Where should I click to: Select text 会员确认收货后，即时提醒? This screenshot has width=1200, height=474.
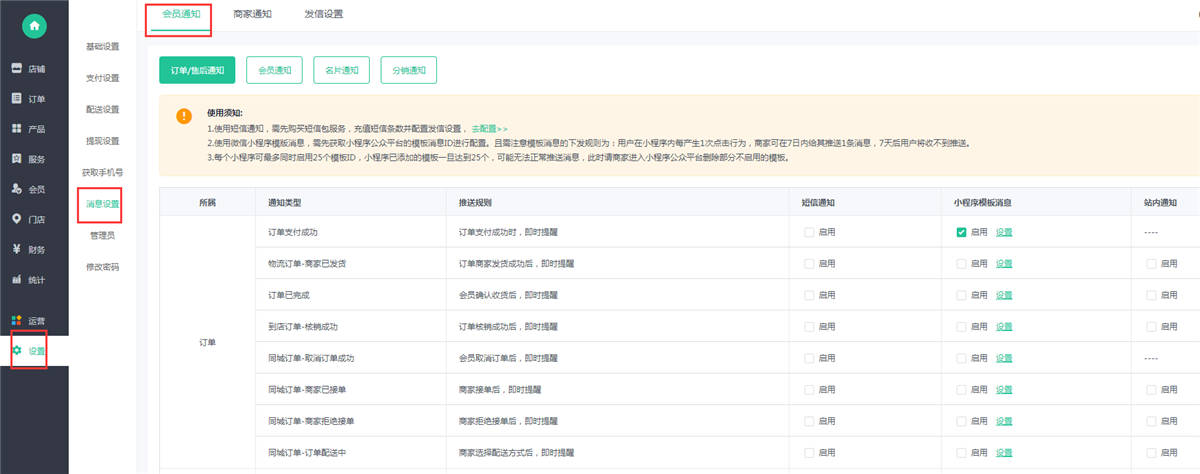point(509,295)
